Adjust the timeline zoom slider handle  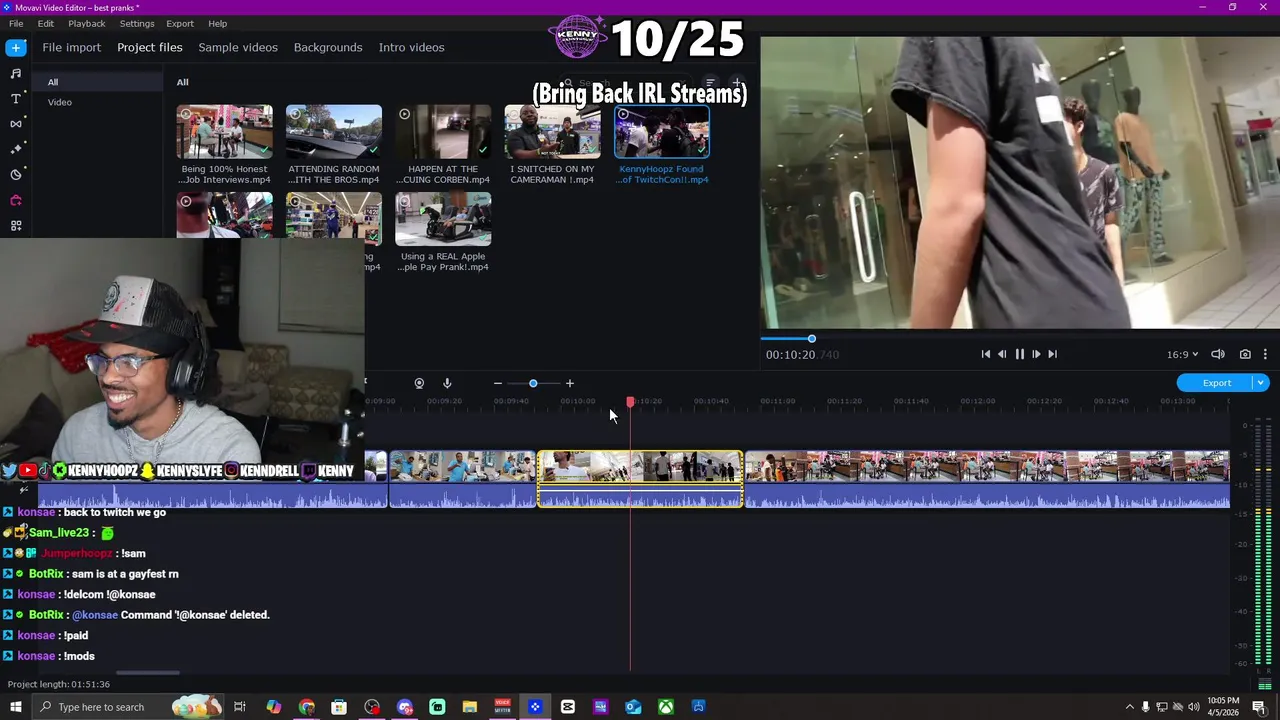[x=533, y=383]
